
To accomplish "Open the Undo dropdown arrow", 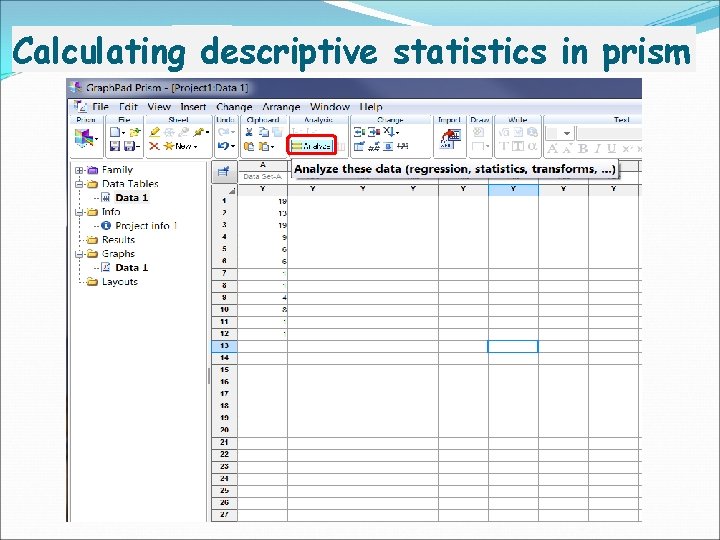I will pos(233,147).
